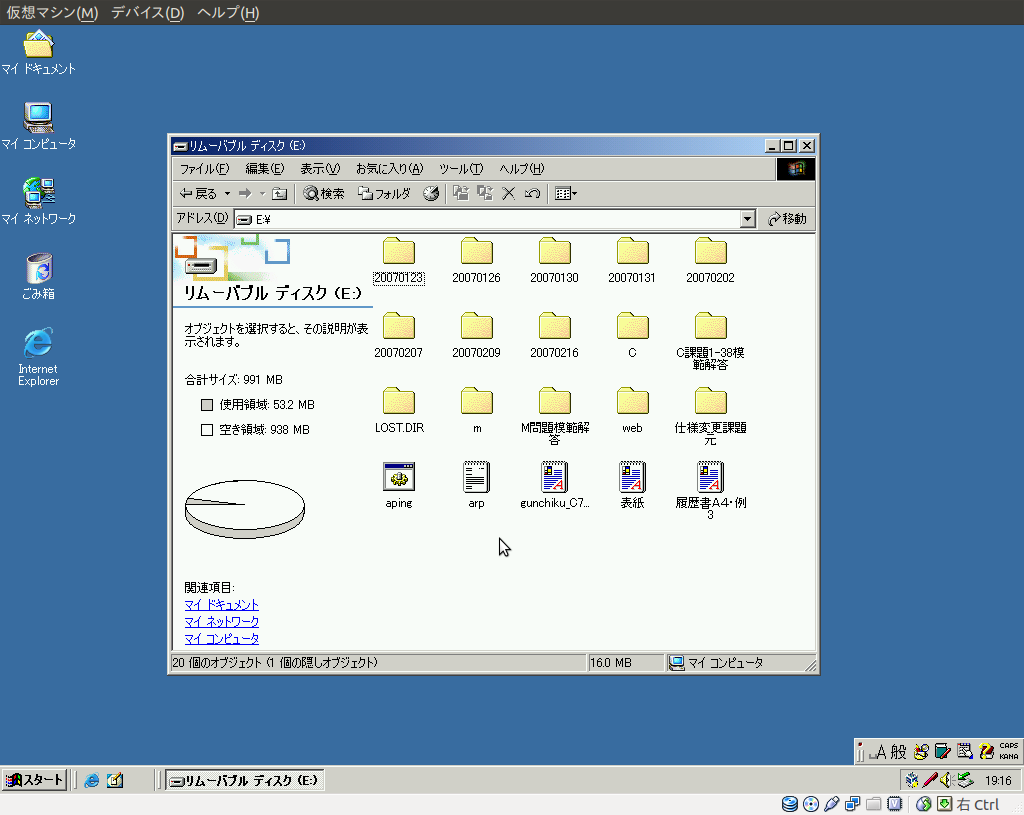
Task: Click the Undo toolbar icon
Action: [x=532, y=194]
